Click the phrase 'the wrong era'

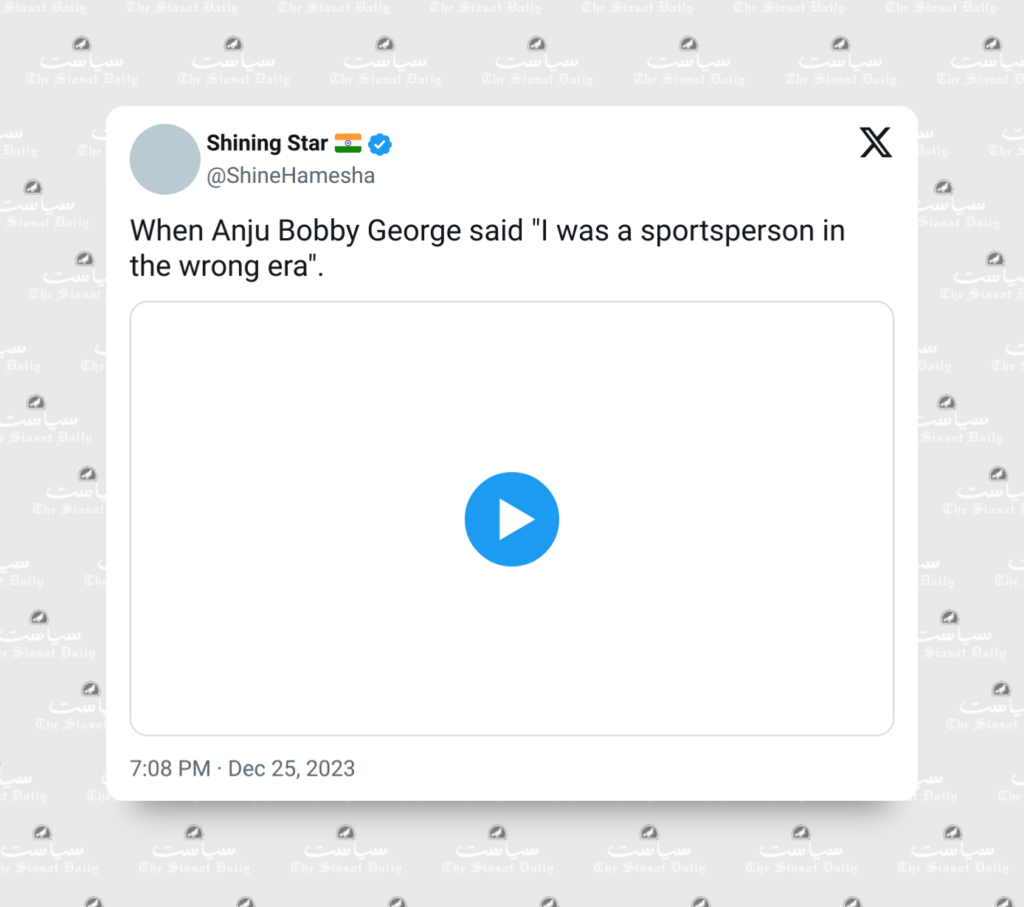pos(219,266)
